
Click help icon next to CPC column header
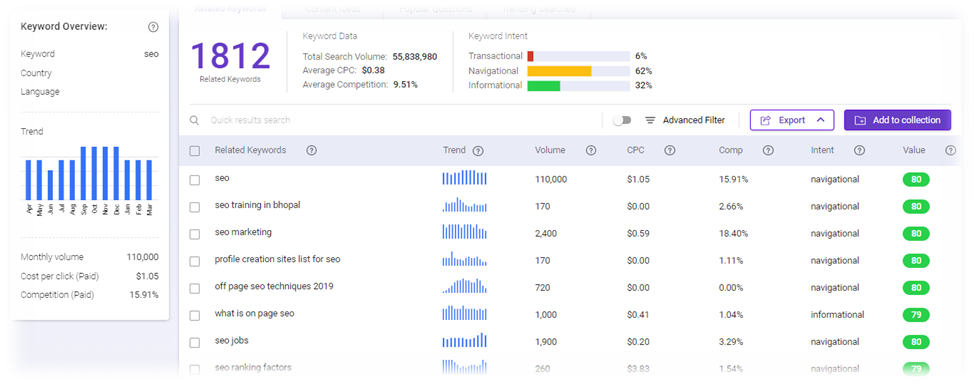[x=670, y=150]
